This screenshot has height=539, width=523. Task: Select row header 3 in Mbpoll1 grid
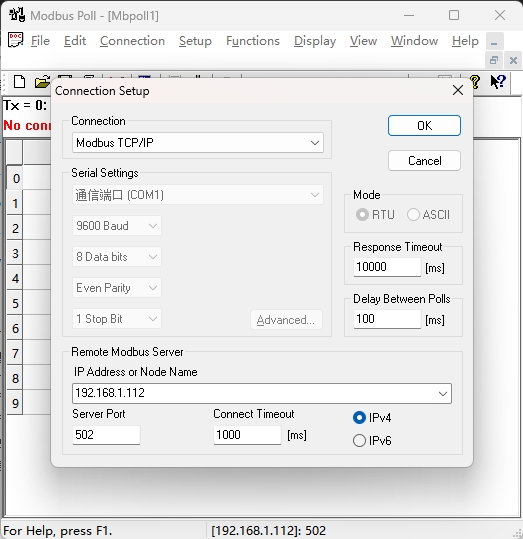coord(15,253)
